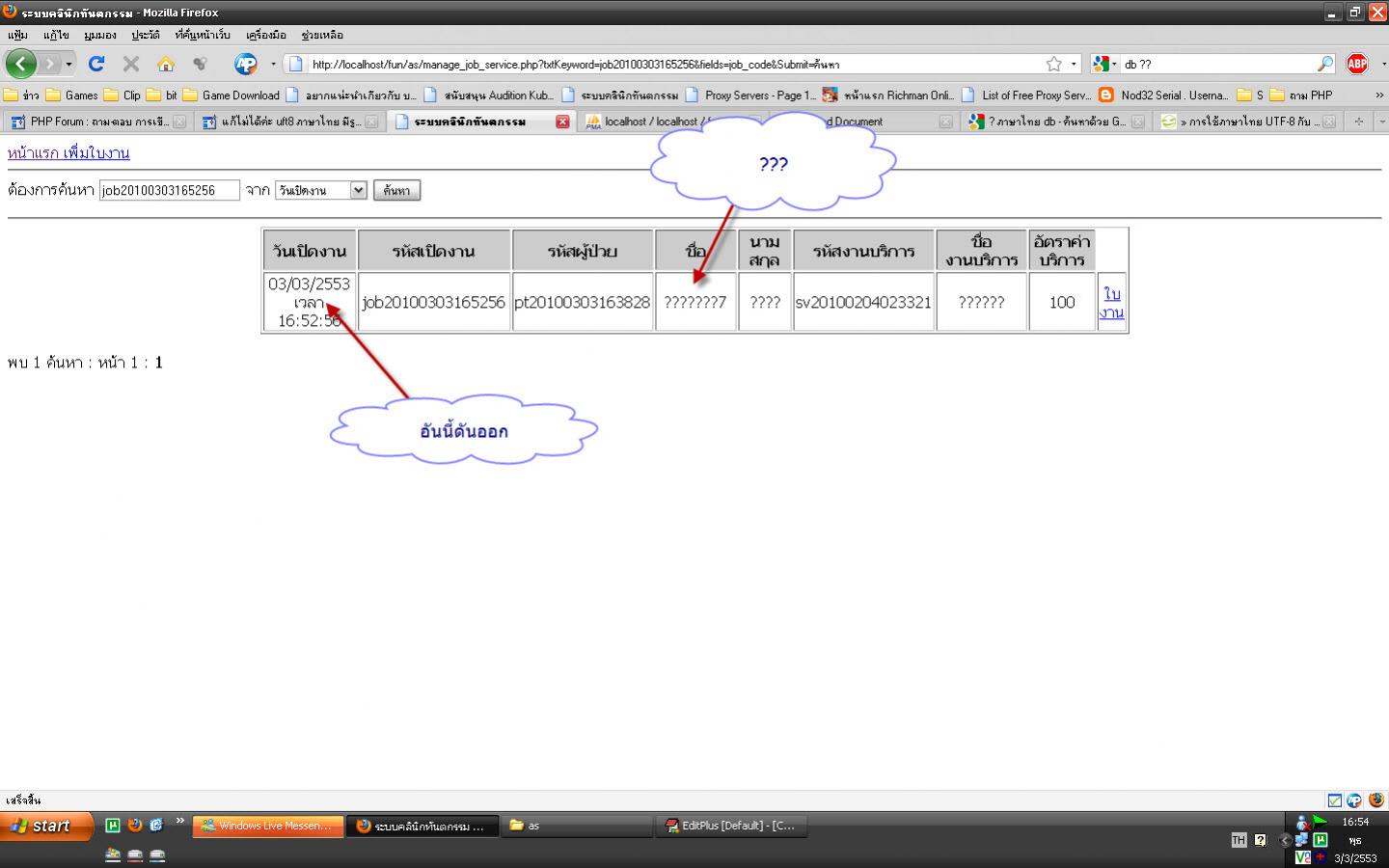Screen dimensions: 1389x868
Task: Open the address bar history dropdown
Action: [x=1074, y=64]
